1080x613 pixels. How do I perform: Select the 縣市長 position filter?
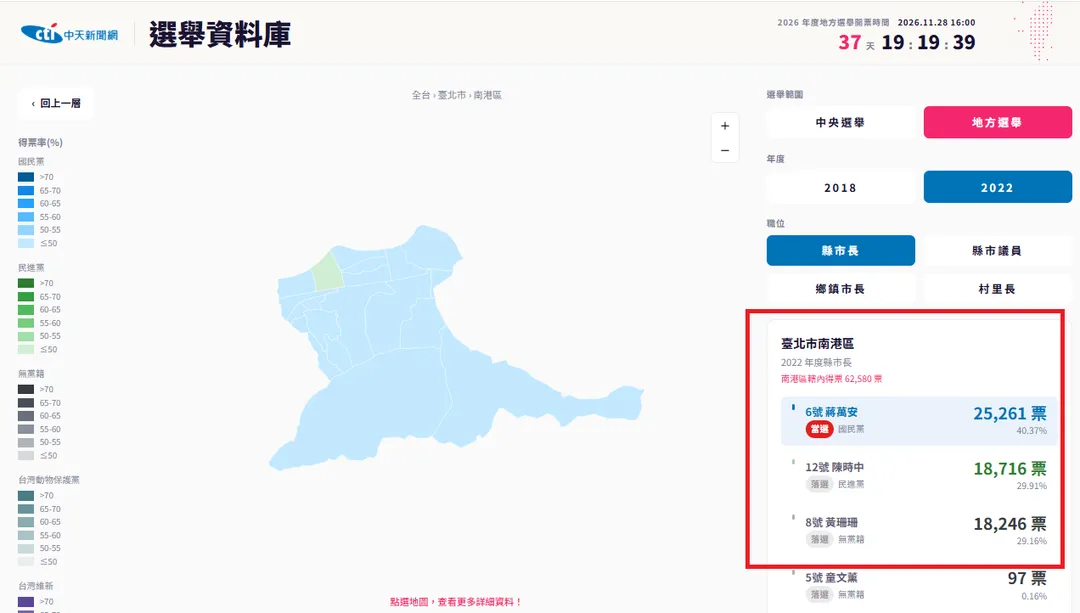click(x=840, y=251)
